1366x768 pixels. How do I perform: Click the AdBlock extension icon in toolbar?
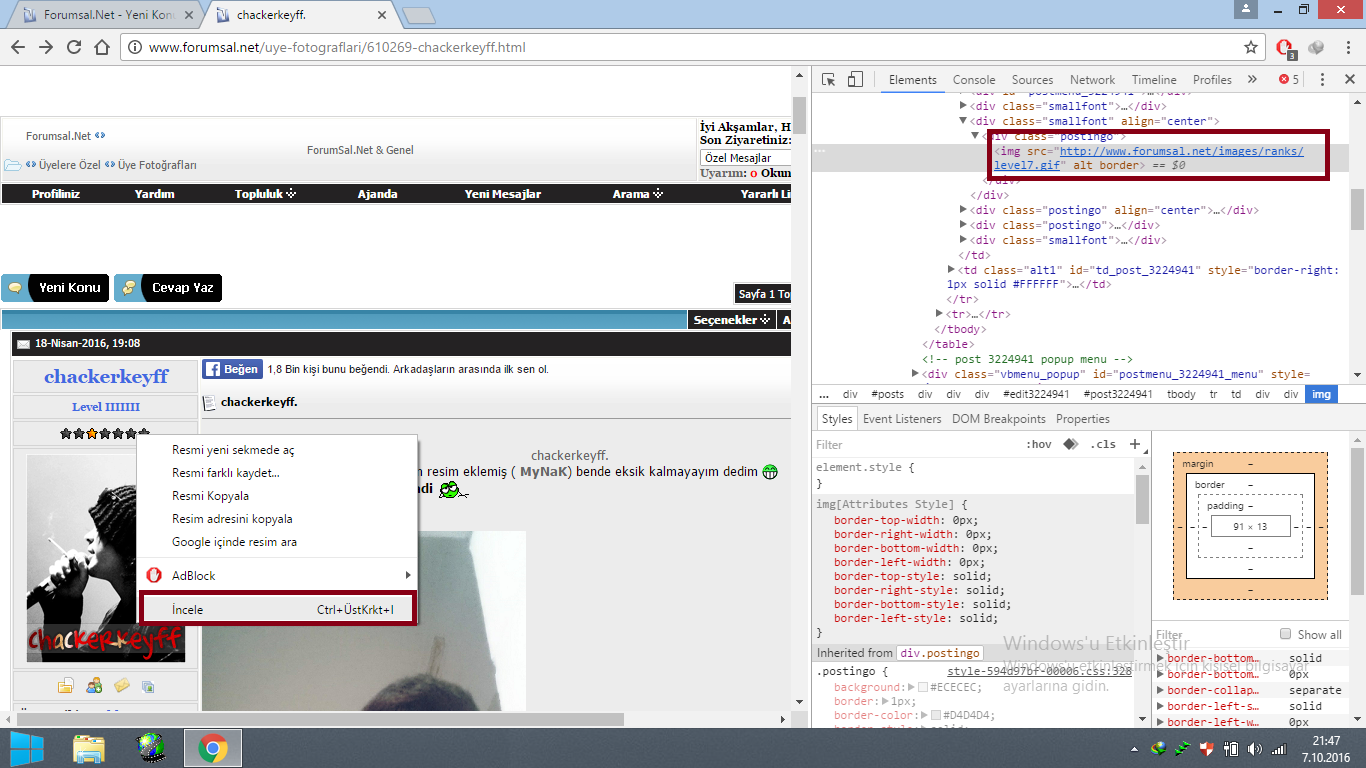point(1286,47)
